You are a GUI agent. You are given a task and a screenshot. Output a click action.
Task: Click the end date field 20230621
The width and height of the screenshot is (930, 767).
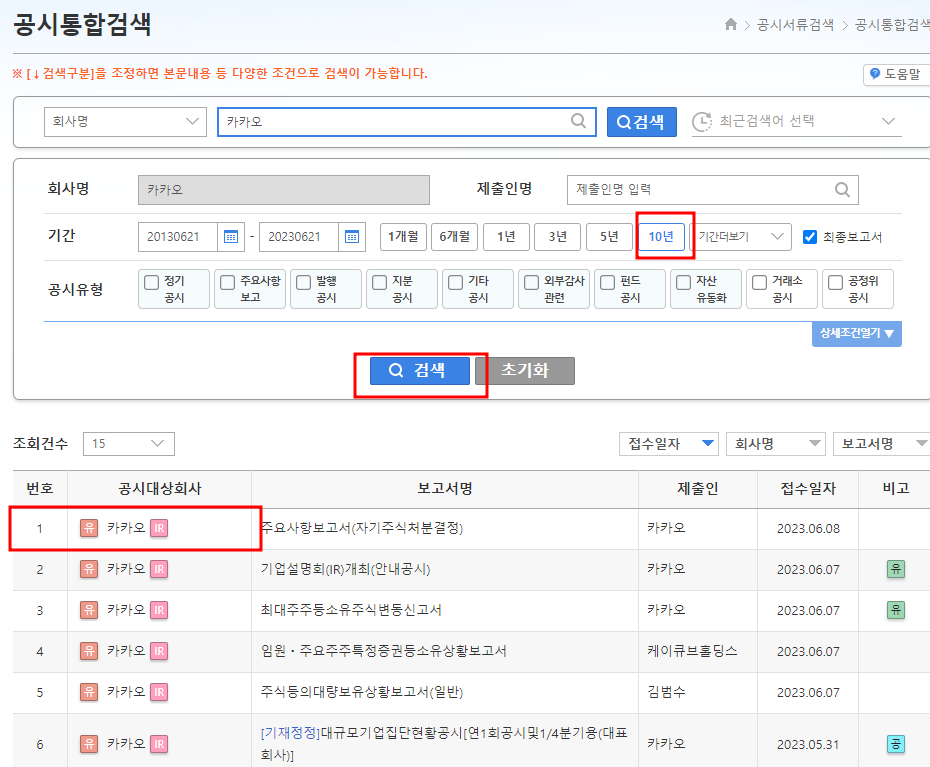coord(299,237)
